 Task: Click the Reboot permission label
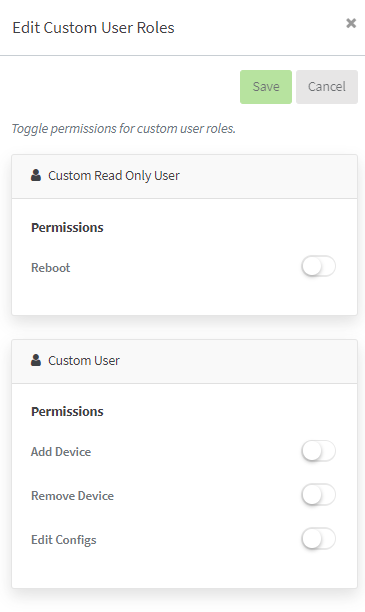51,268
